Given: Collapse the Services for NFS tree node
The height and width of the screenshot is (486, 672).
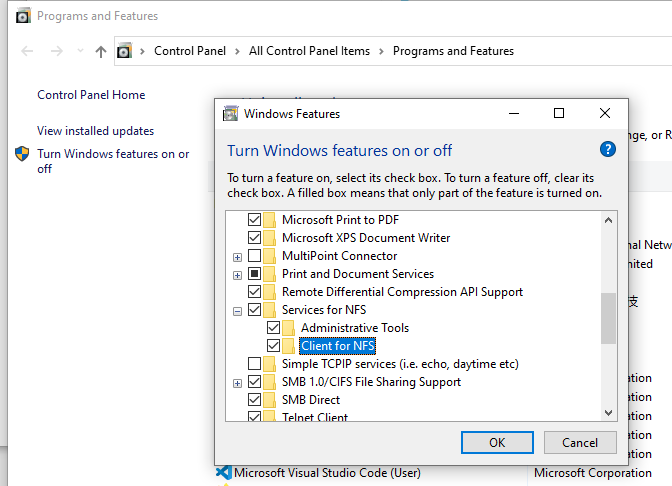Looking at the screenshot, I should [237, 310].
